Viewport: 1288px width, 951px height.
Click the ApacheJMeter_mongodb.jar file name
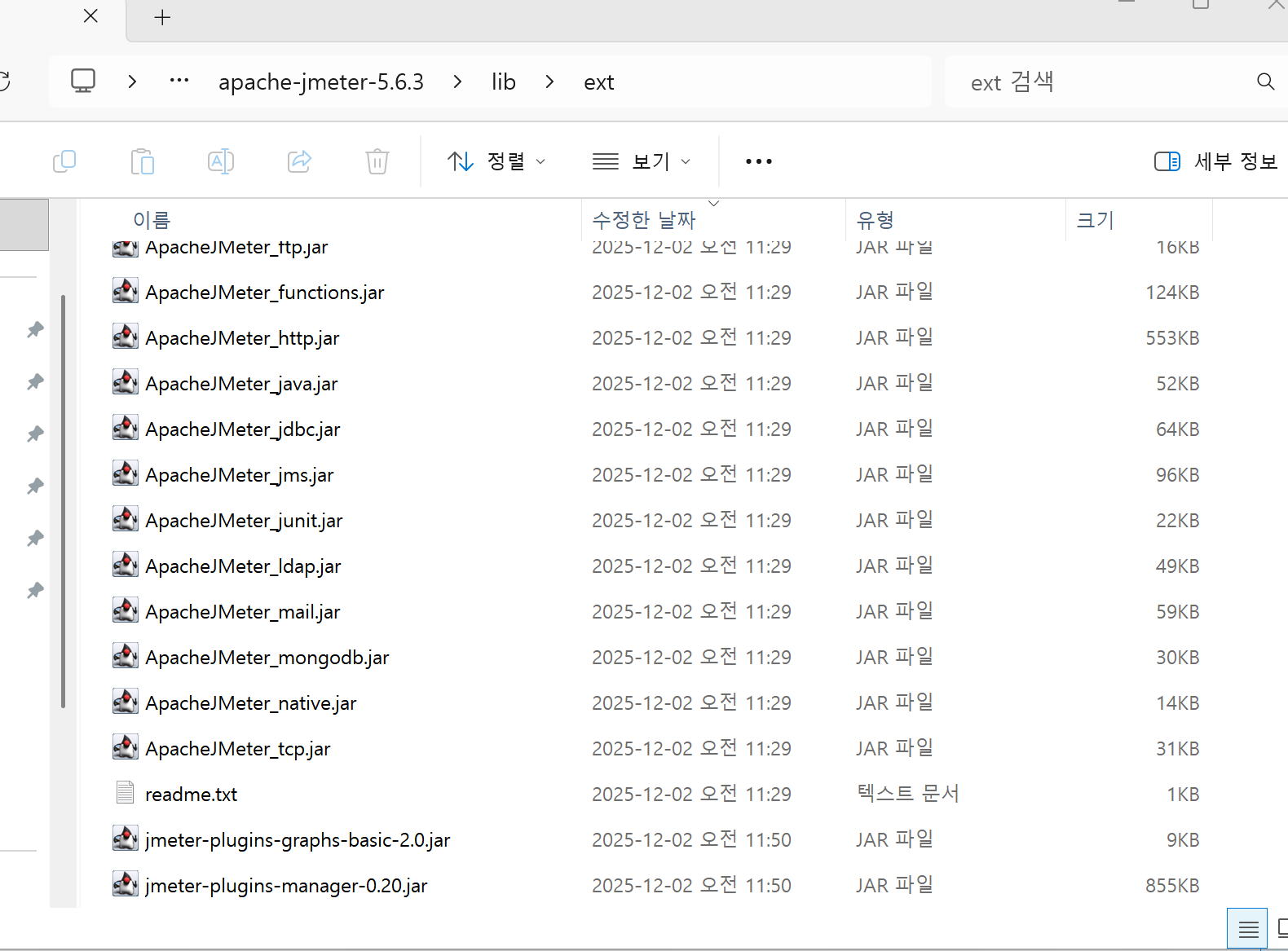[x=267, y=658]
